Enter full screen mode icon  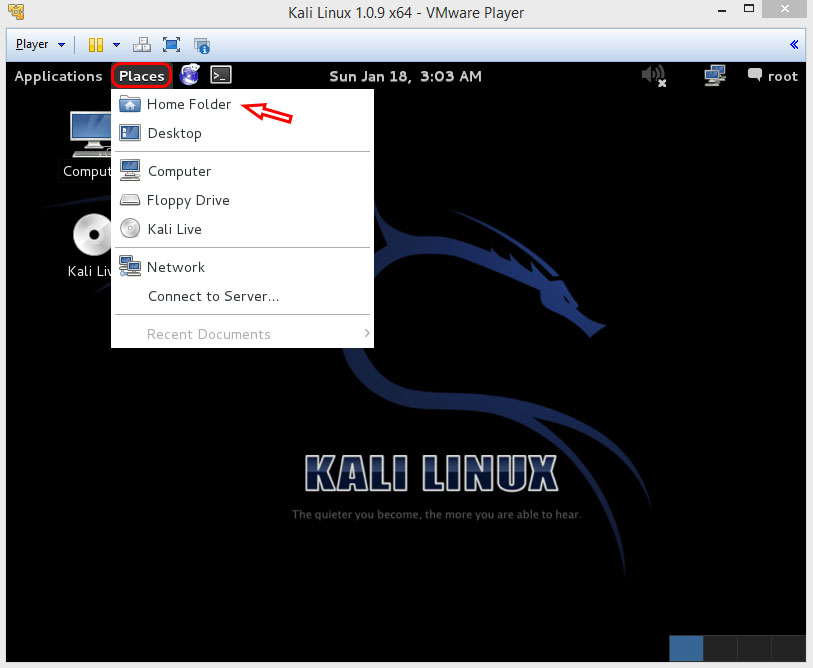[x=172, y=45]
